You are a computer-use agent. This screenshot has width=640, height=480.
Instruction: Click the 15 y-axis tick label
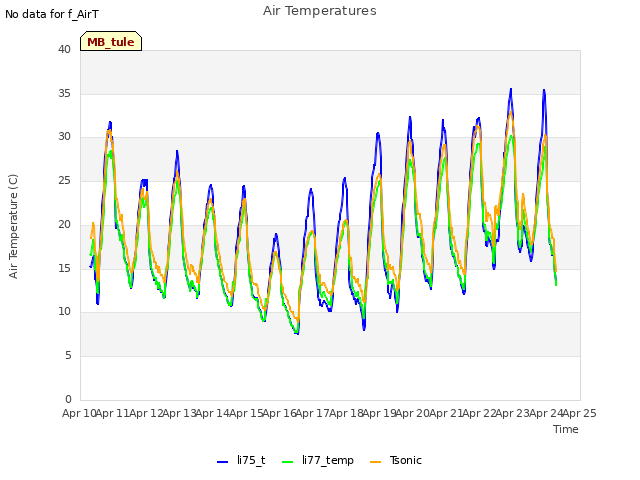click(x=64, y=268)
